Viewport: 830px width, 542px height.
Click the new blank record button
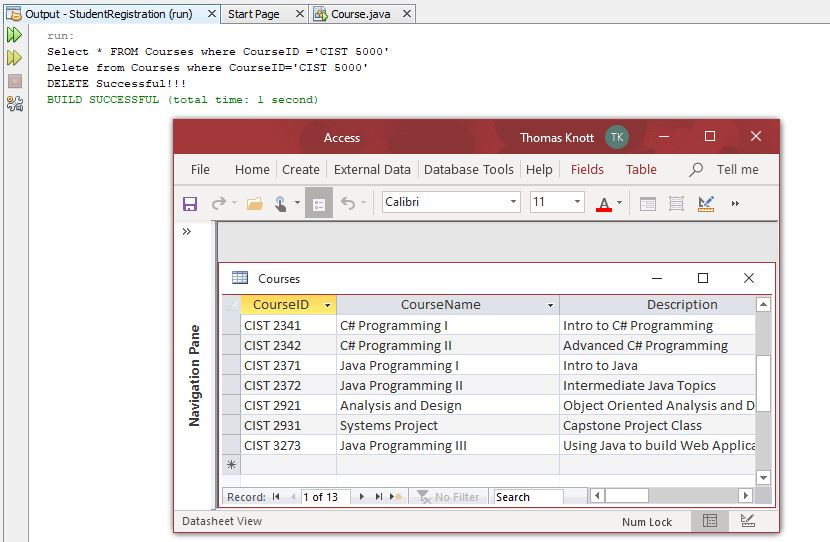pos(396,496)
